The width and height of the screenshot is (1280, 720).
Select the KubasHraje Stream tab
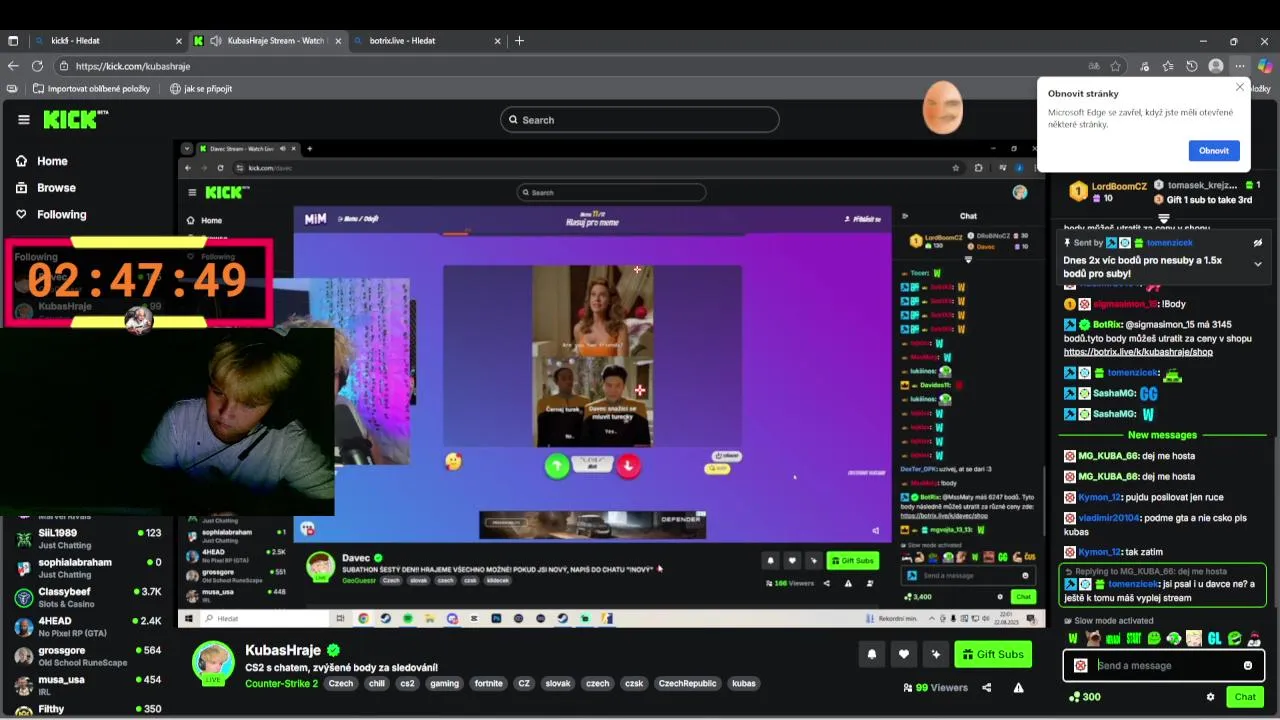click(268, 41)
